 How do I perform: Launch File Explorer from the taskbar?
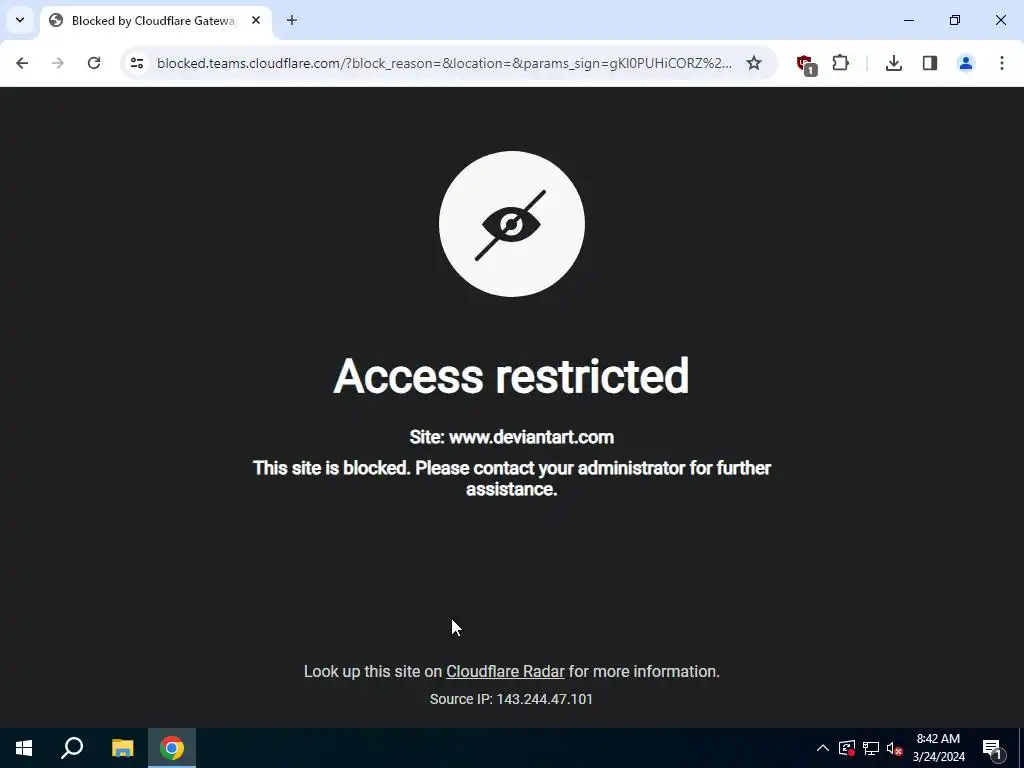[122, 748]
